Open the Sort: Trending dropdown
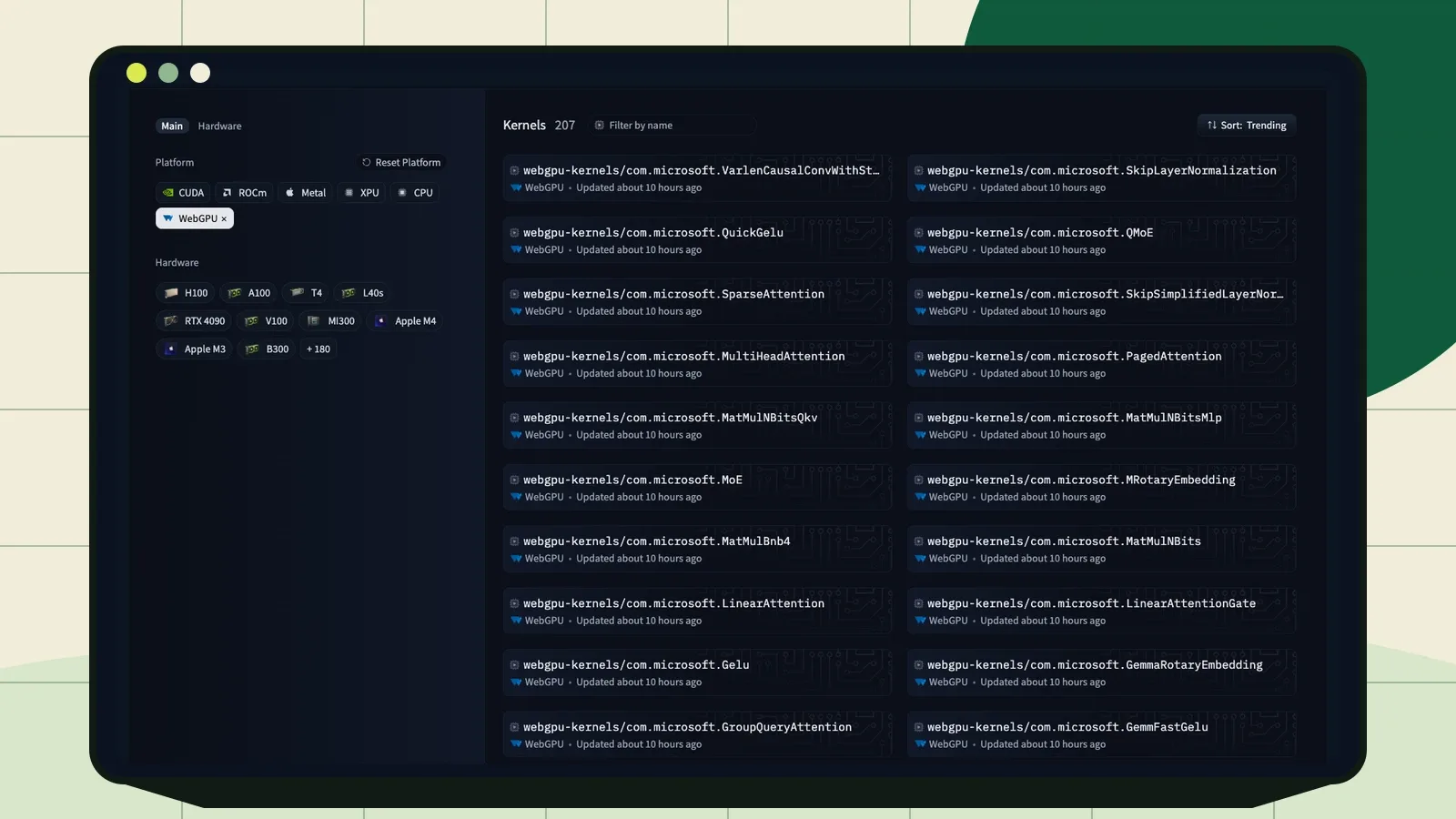The height and width of the screenshot is (819, 1456). pos(1247,126)
